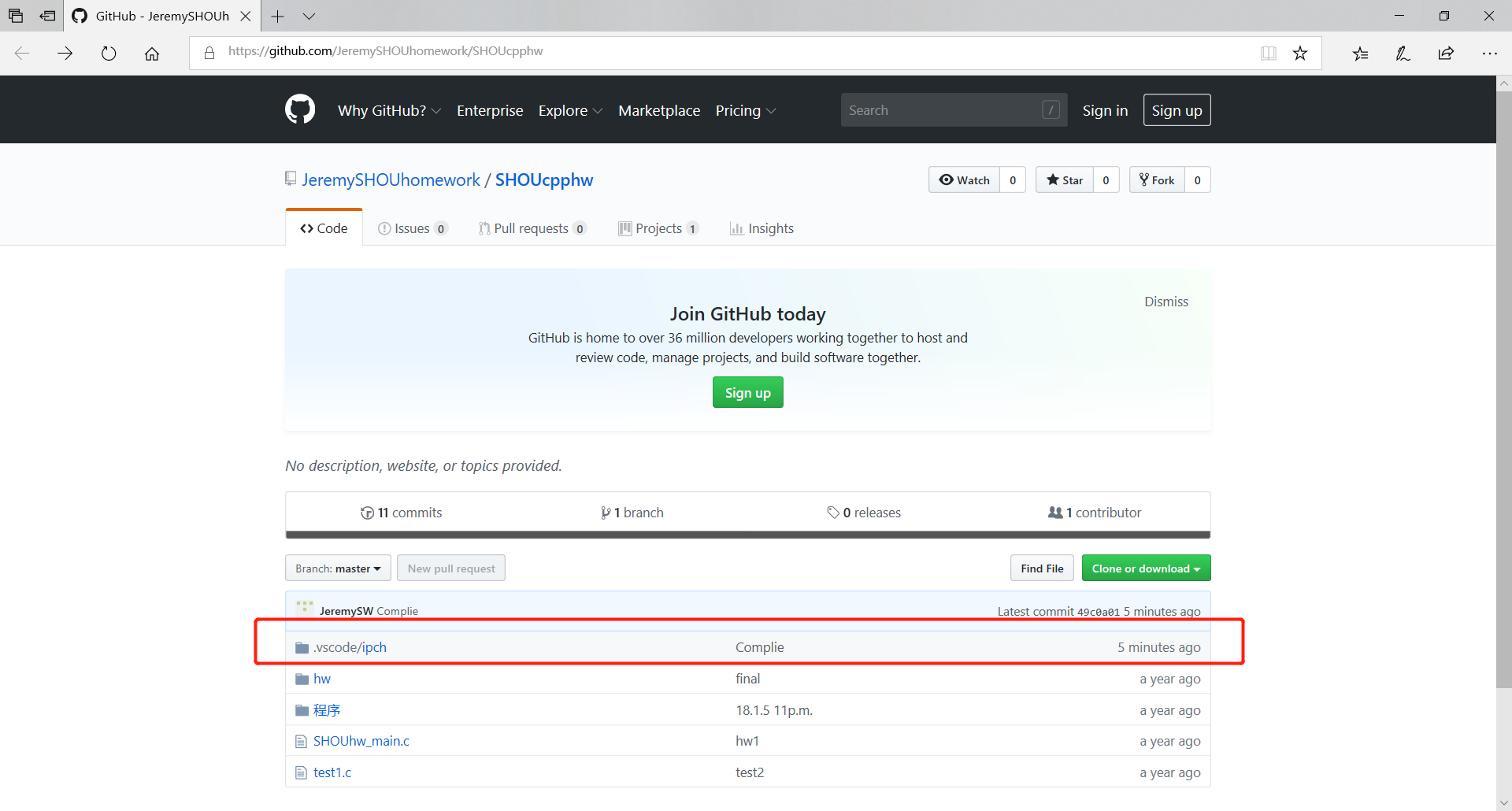This screenshot has height=811, width=1512.
Task: Expand the Pricing dropdown
Action: 746,110
